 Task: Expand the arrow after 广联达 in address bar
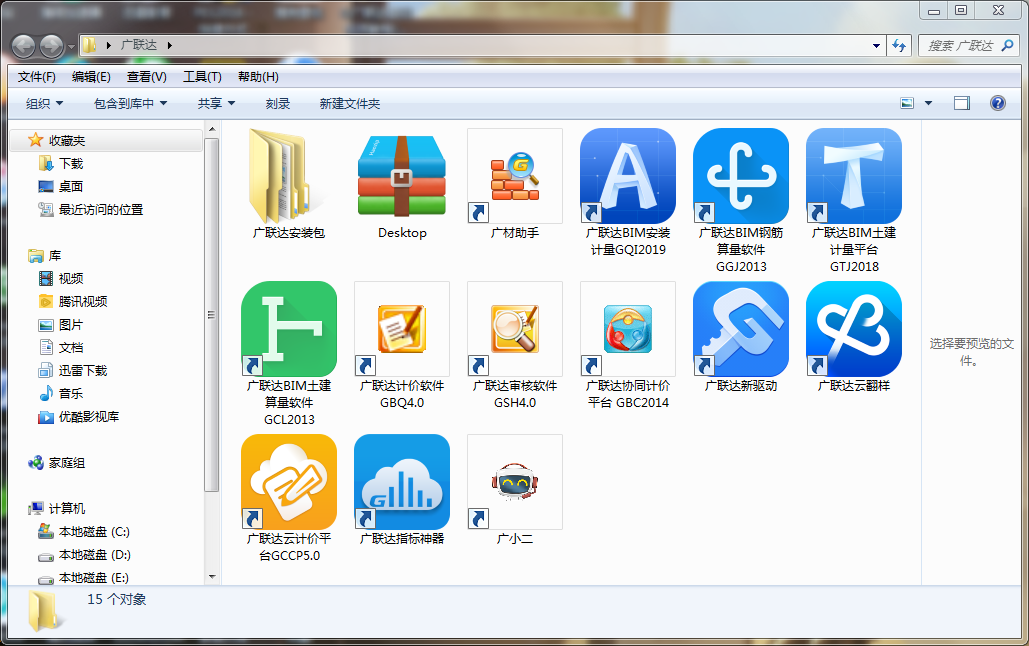[169, 45]
